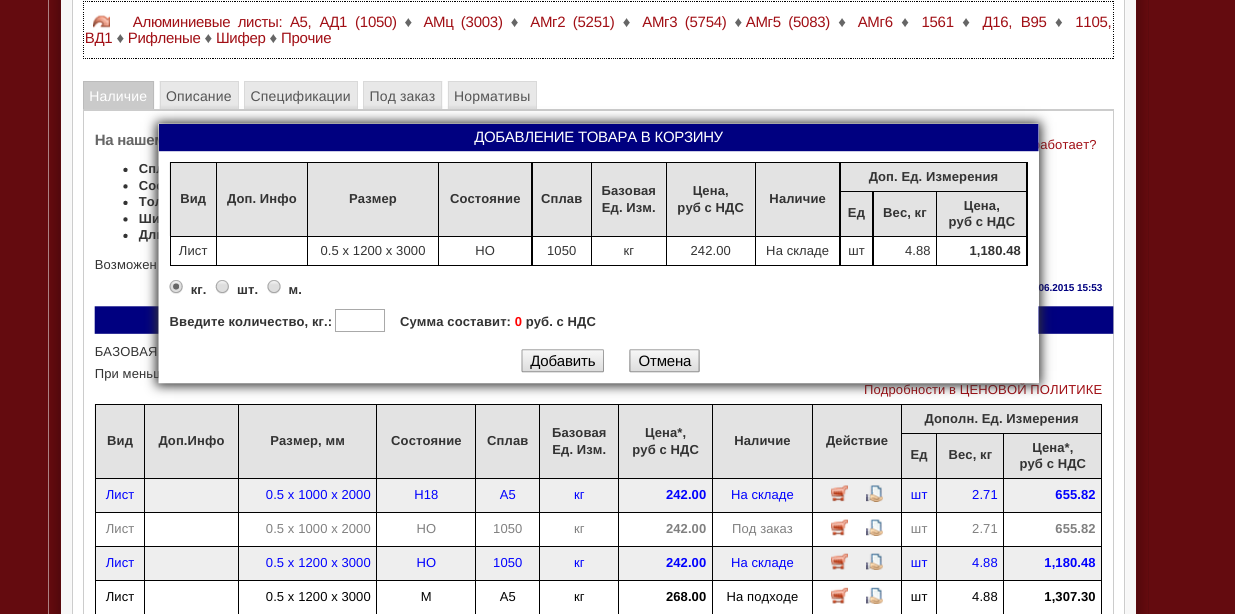Click cart icon in the Под заказ row
This screenshot has width=1235, height=614.
point(840,528)
